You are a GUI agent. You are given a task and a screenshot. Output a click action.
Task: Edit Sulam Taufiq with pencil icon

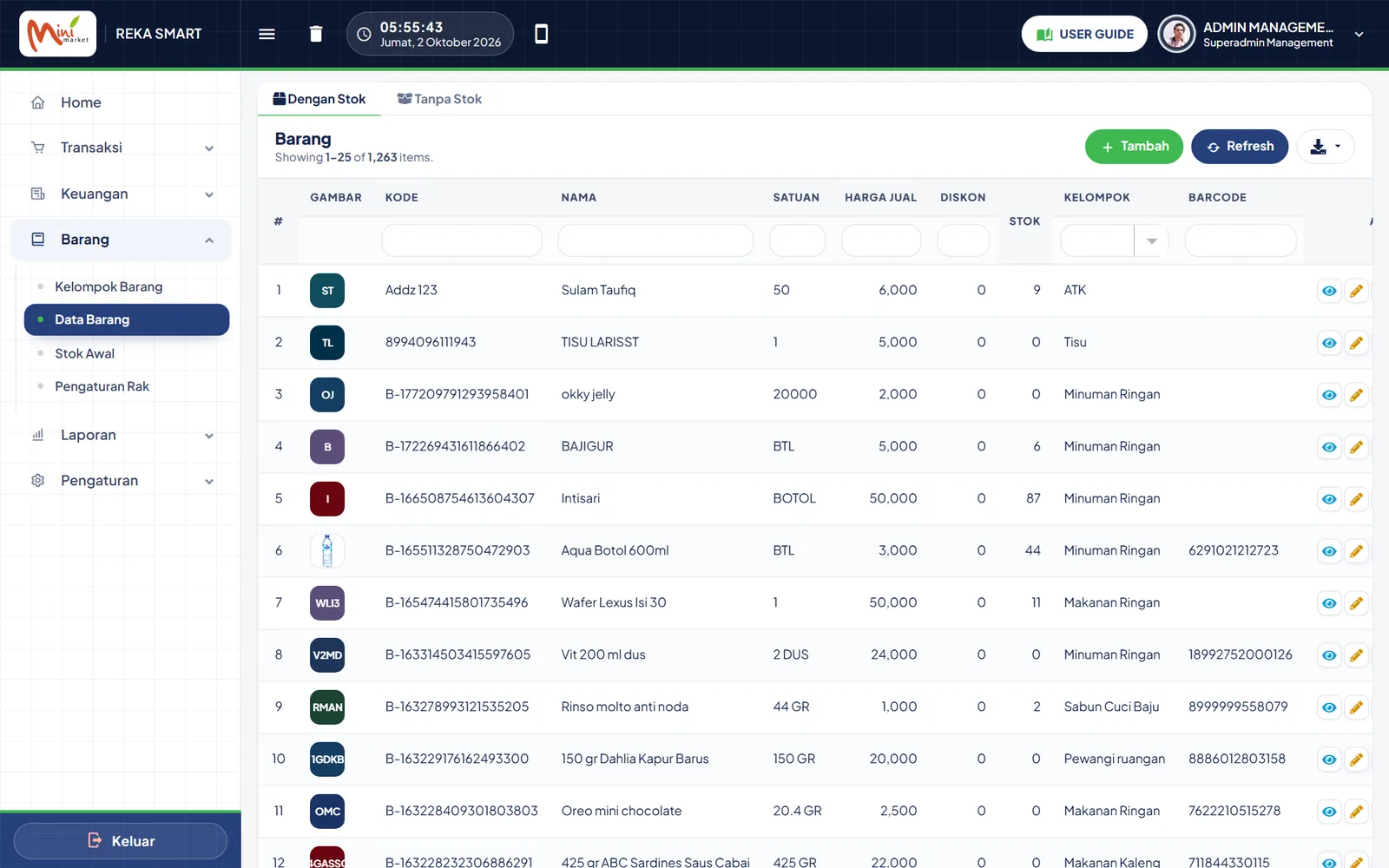(x=1356, y=291)
